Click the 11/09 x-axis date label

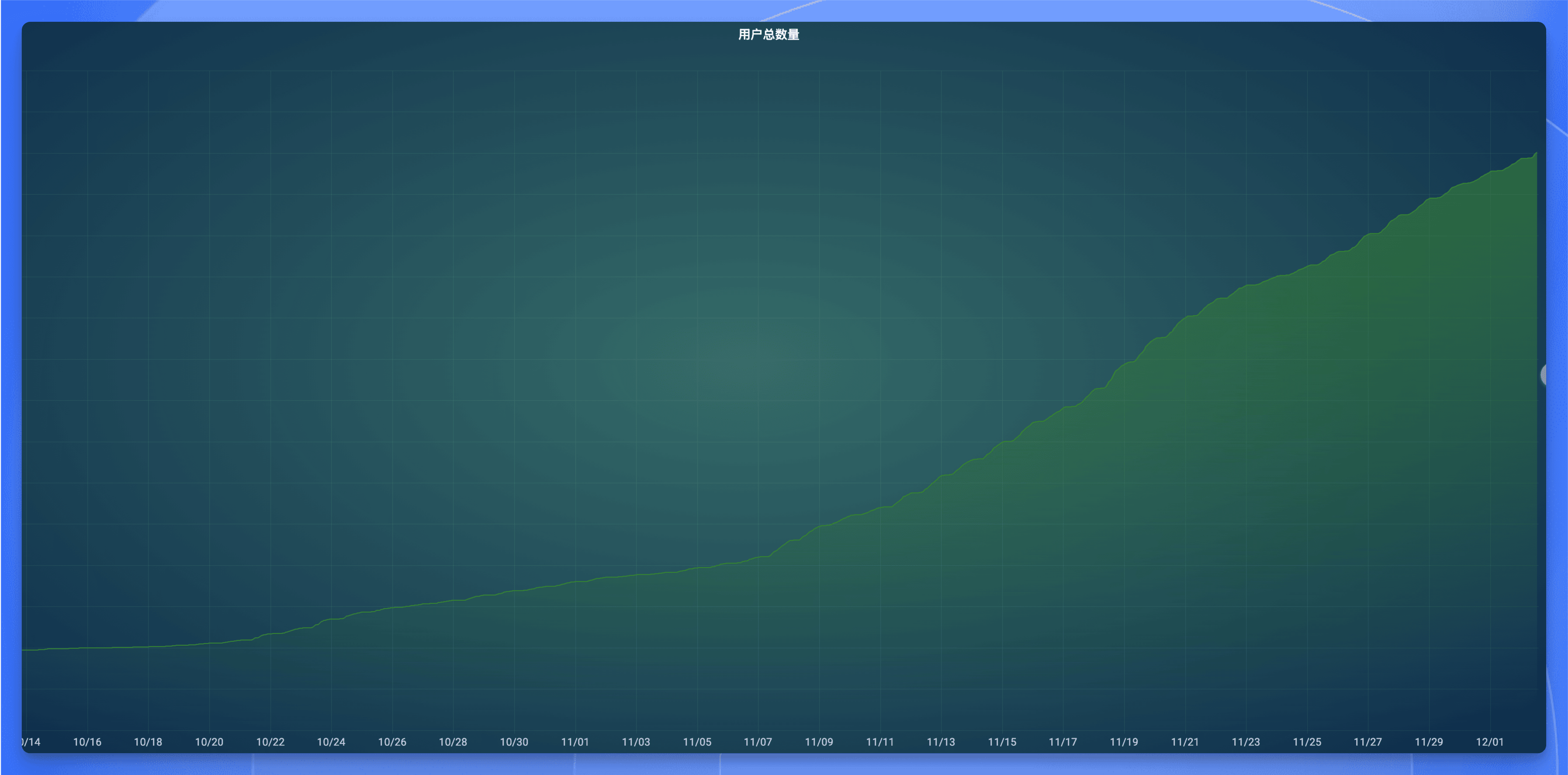[x=819, y=741]
